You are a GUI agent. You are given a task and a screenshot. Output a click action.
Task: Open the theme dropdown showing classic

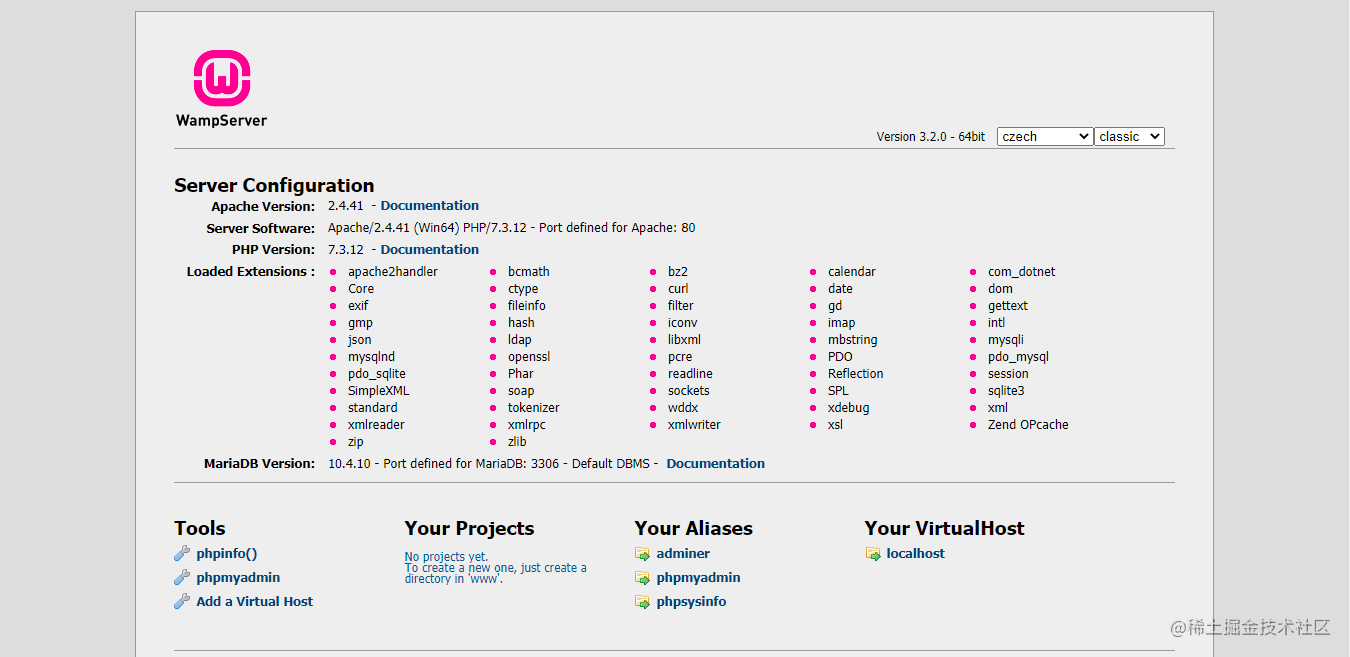1130,136
